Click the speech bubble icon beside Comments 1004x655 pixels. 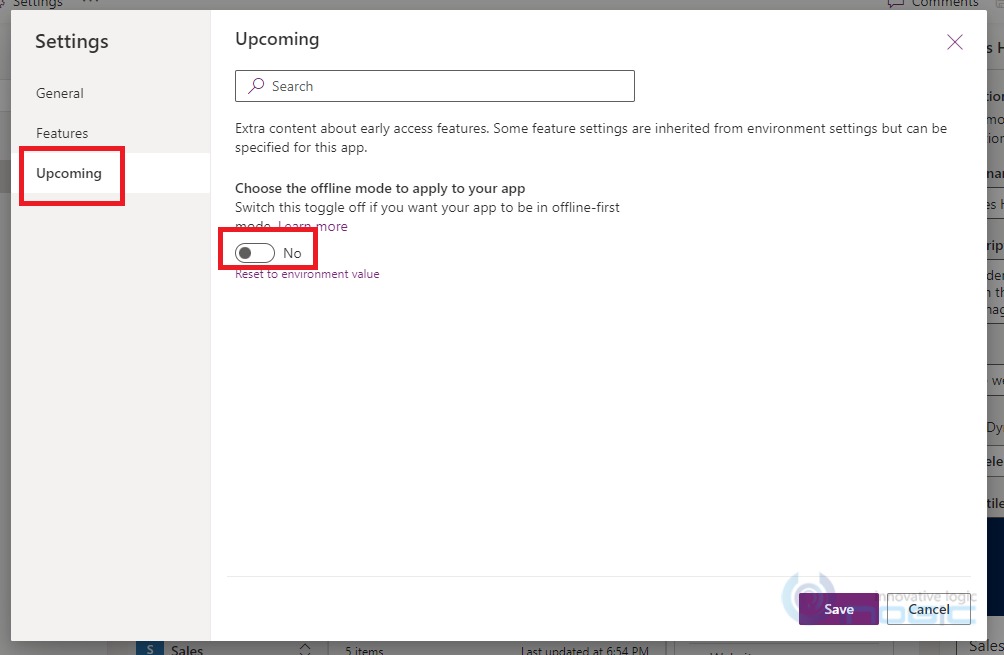click(x=893, y=4)
